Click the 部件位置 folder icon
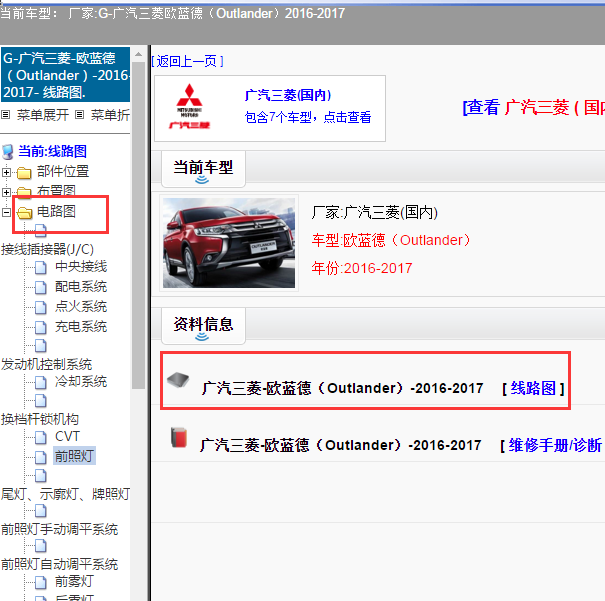 point(24,172)
